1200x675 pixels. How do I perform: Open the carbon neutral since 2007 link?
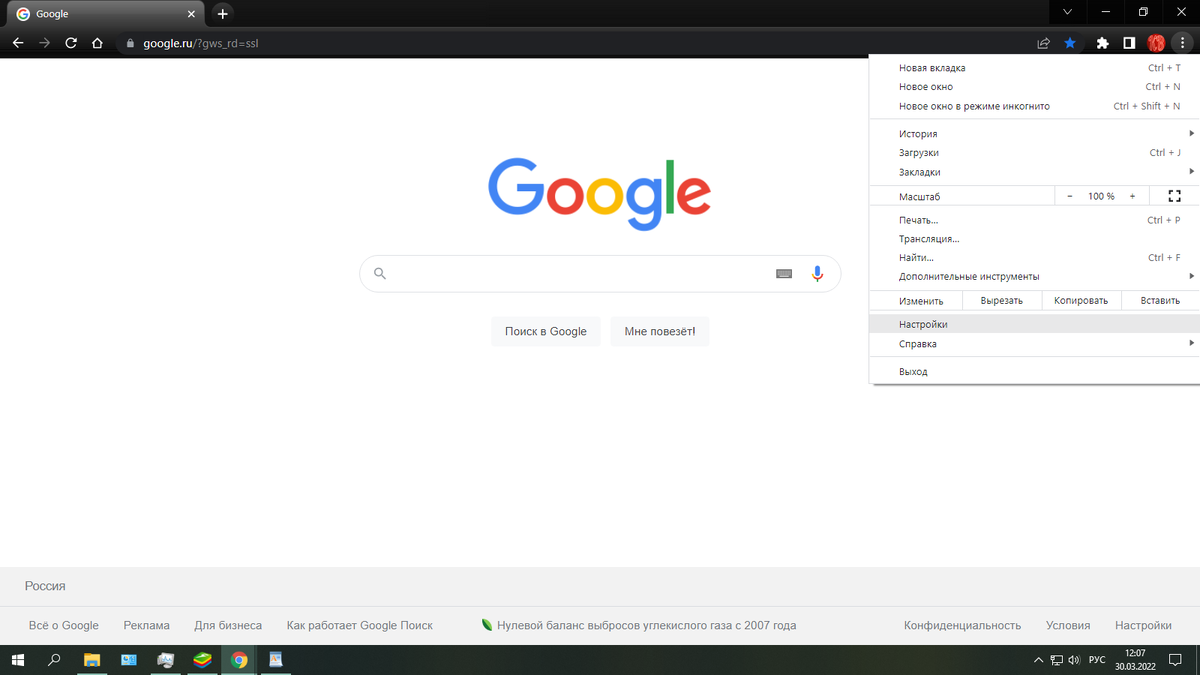(x=639, y=625)
